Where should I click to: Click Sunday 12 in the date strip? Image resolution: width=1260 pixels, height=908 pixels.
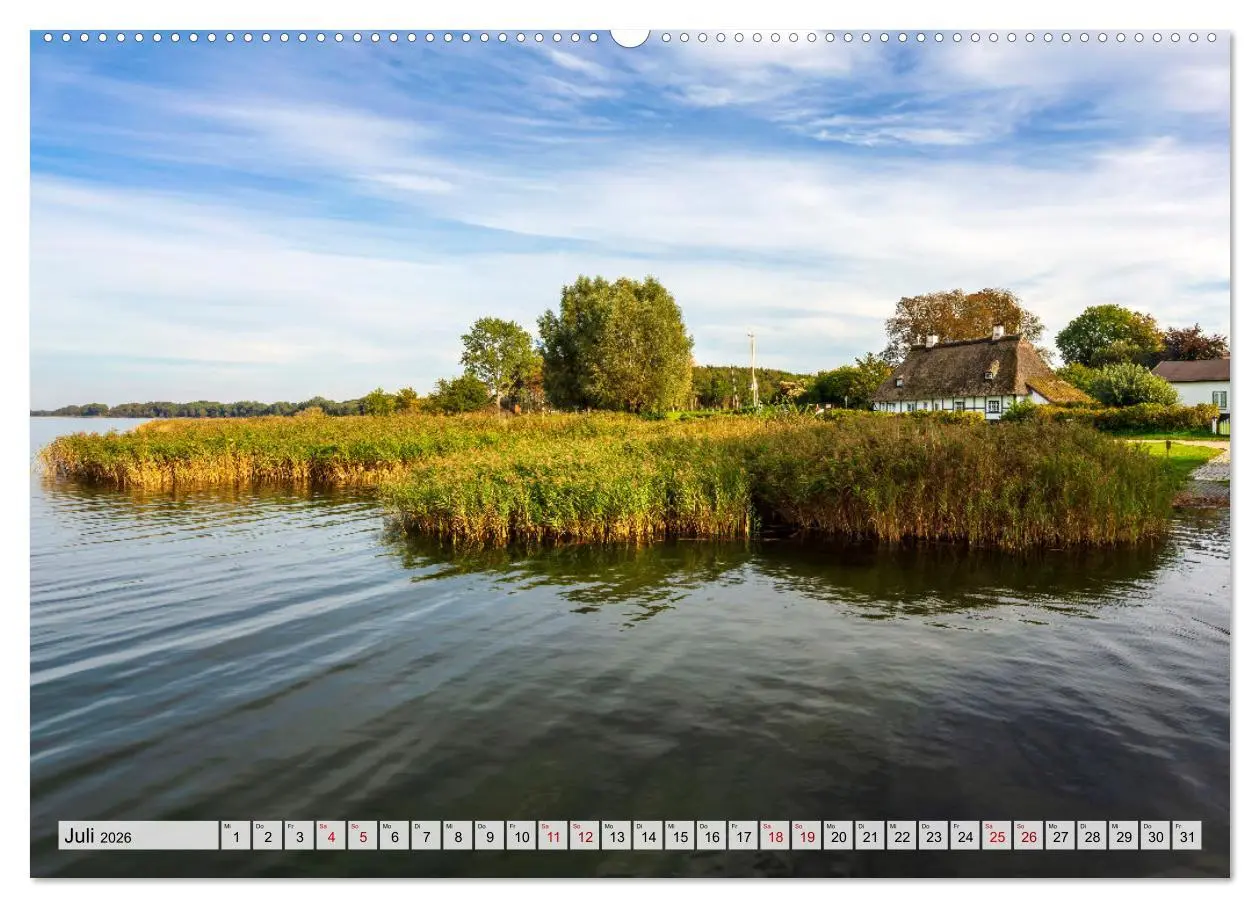pos(584,836)
